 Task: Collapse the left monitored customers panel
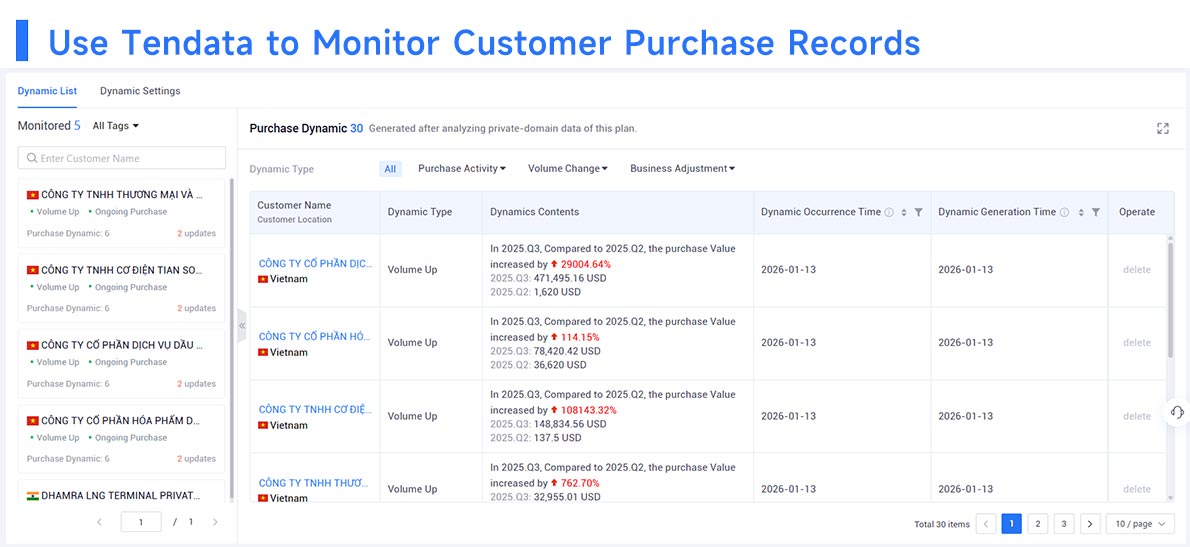[242, 325]
